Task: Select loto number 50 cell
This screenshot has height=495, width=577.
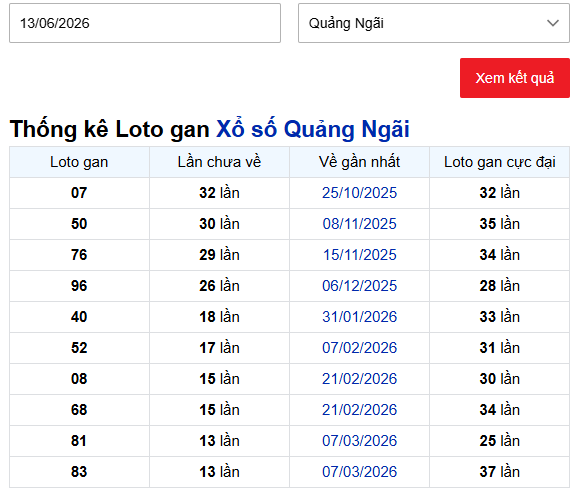Action: tap(79, 224)
